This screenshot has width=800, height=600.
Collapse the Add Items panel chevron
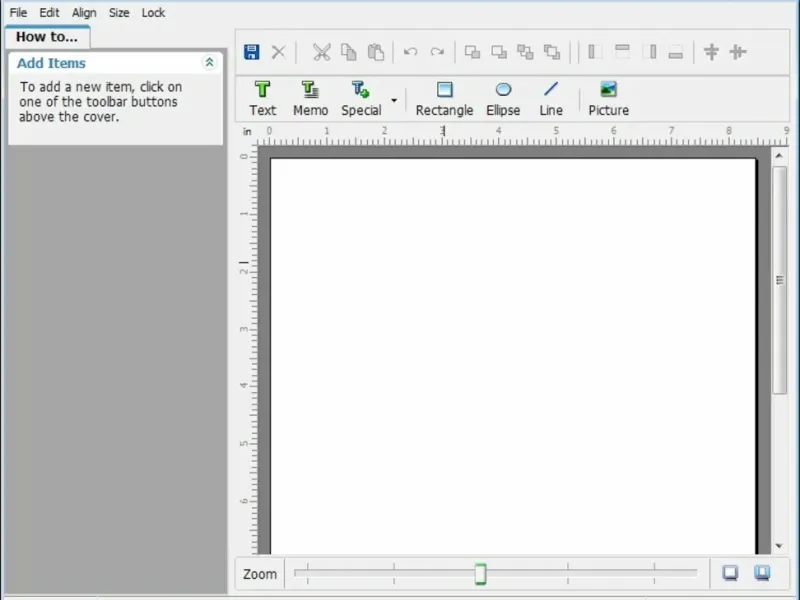(209, 63)
